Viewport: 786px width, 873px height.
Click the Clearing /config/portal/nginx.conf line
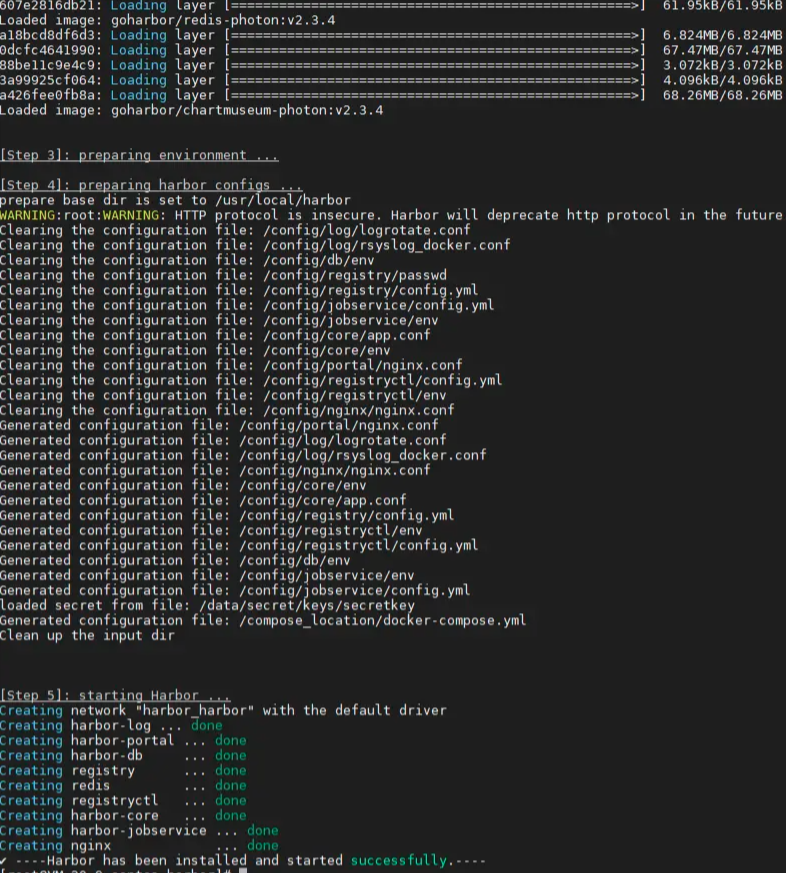point(231,366)
